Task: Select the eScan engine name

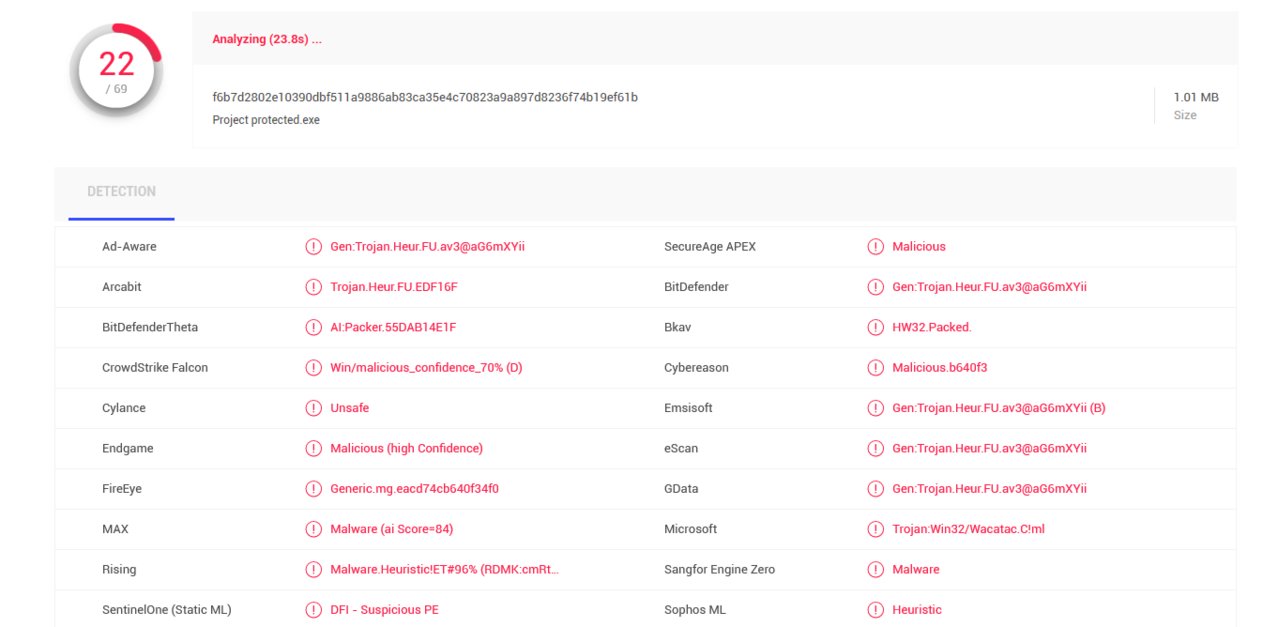Action: point(681,448)
